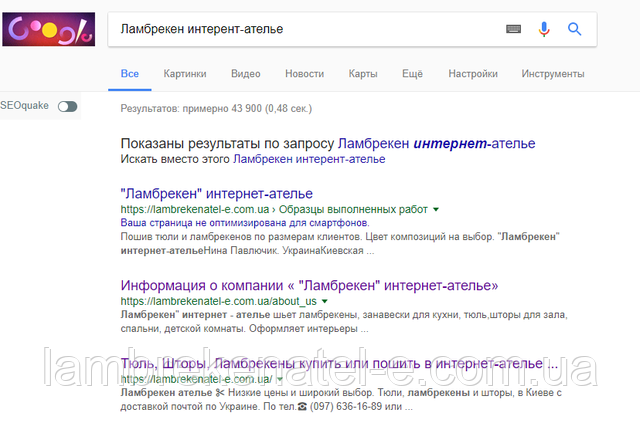Switch to the Картинки tab
The image size is (640, 423).
[185, 74]
